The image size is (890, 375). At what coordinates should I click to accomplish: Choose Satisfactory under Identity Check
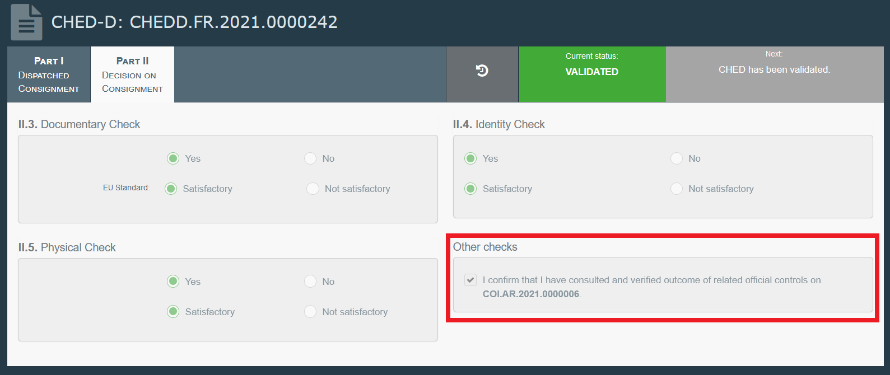tap(470, 188)
